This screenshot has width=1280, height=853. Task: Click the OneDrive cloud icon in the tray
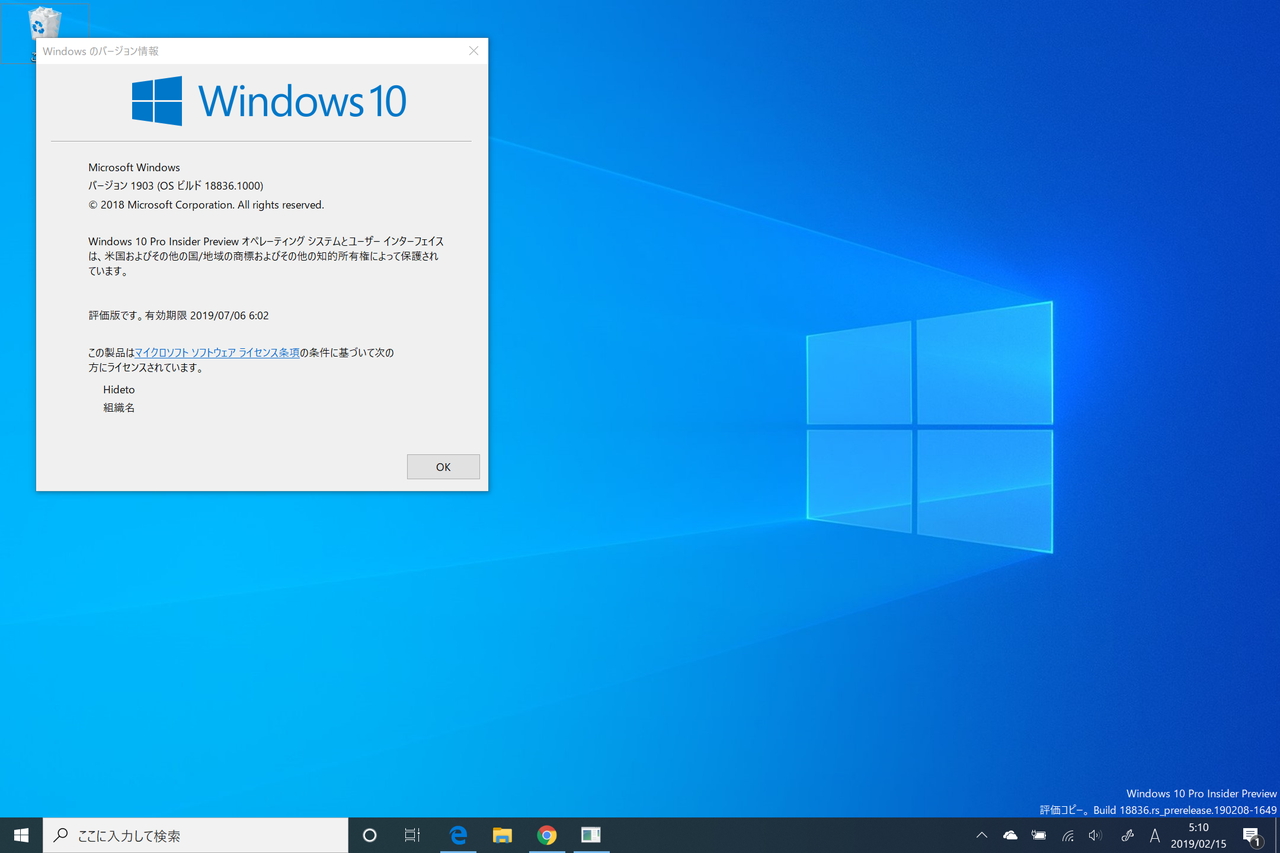(1010, 835)
